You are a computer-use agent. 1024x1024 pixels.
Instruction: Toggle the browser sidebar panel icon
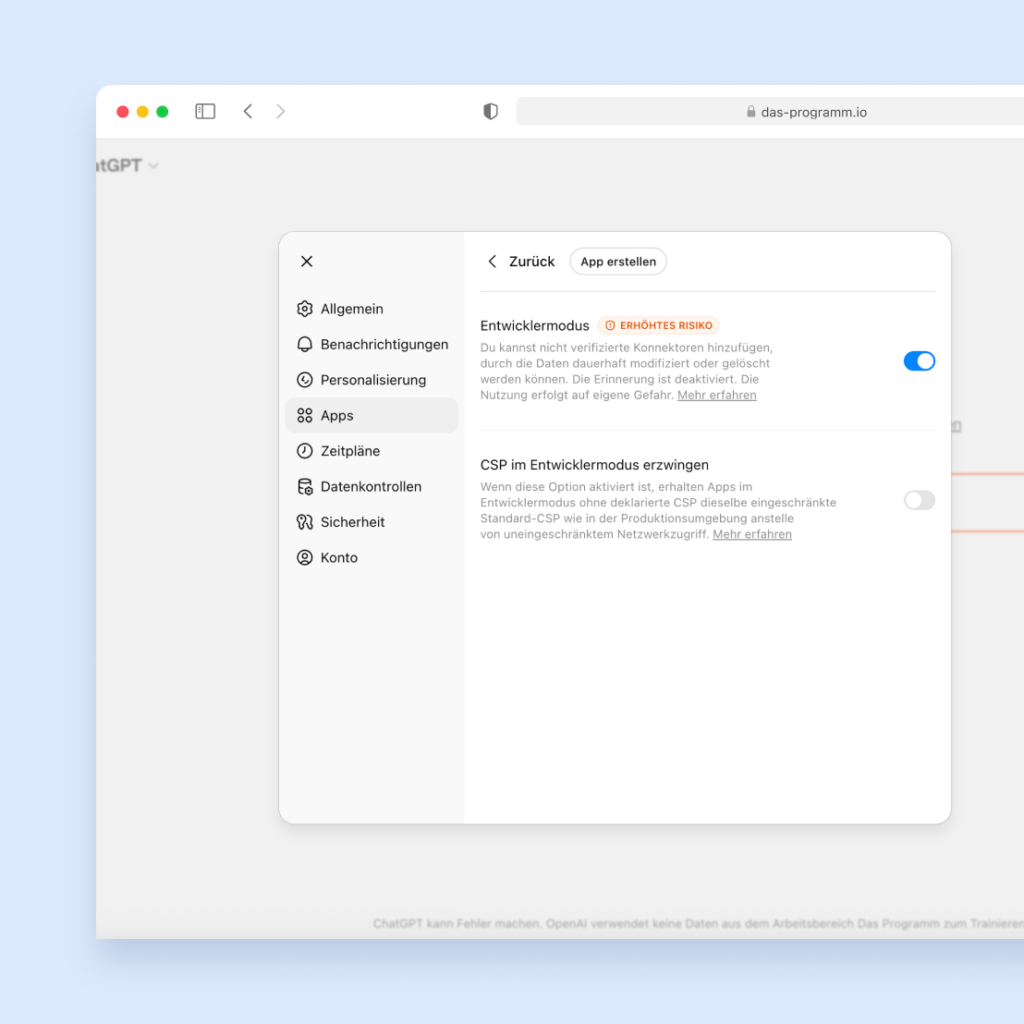coord(205,112)
